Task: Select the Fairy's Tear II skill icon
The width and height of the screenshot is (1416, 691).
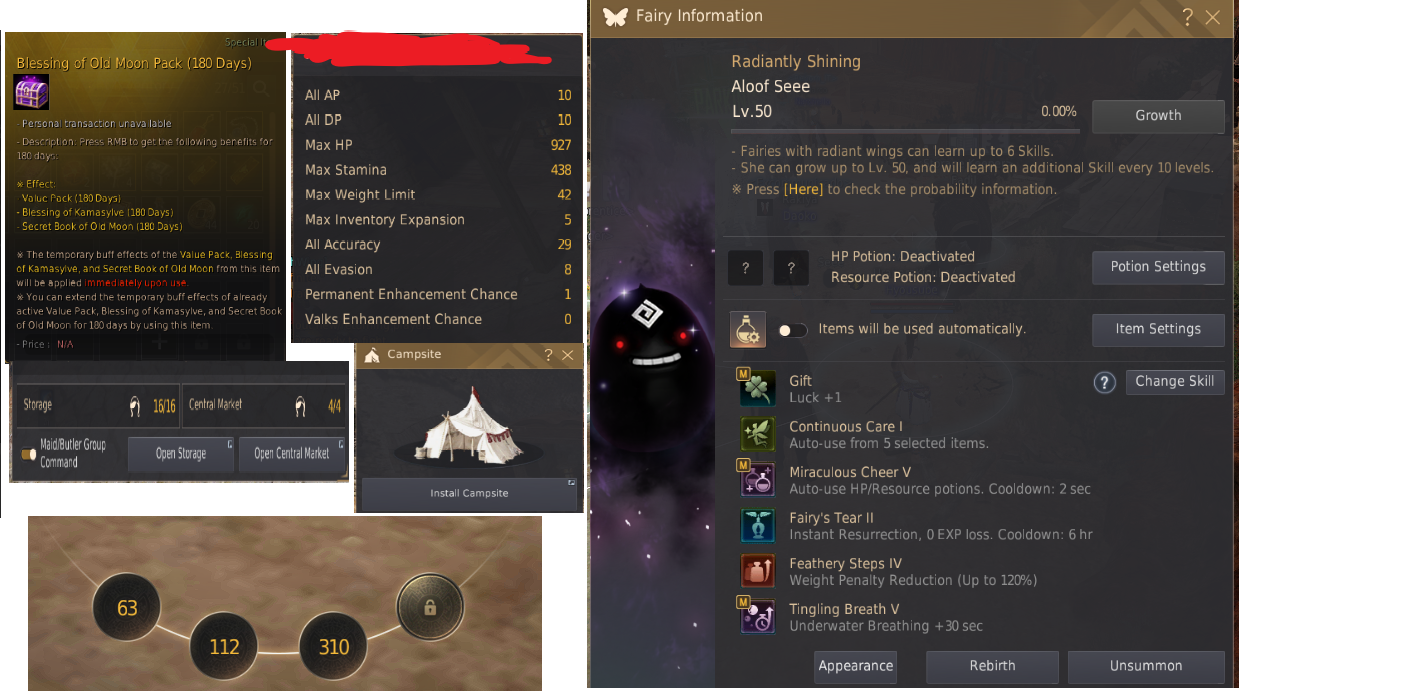Action: [758, 525]
